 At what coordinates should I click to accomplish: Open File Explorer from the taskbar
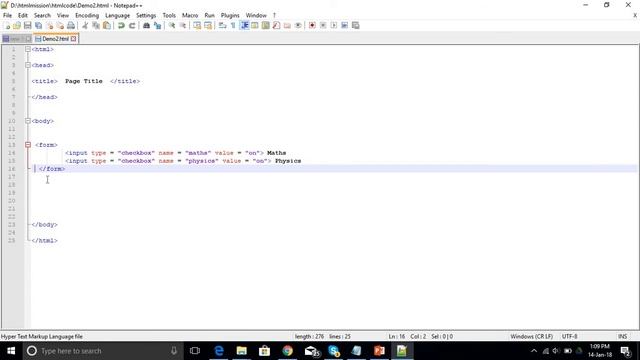click(242, 351)
